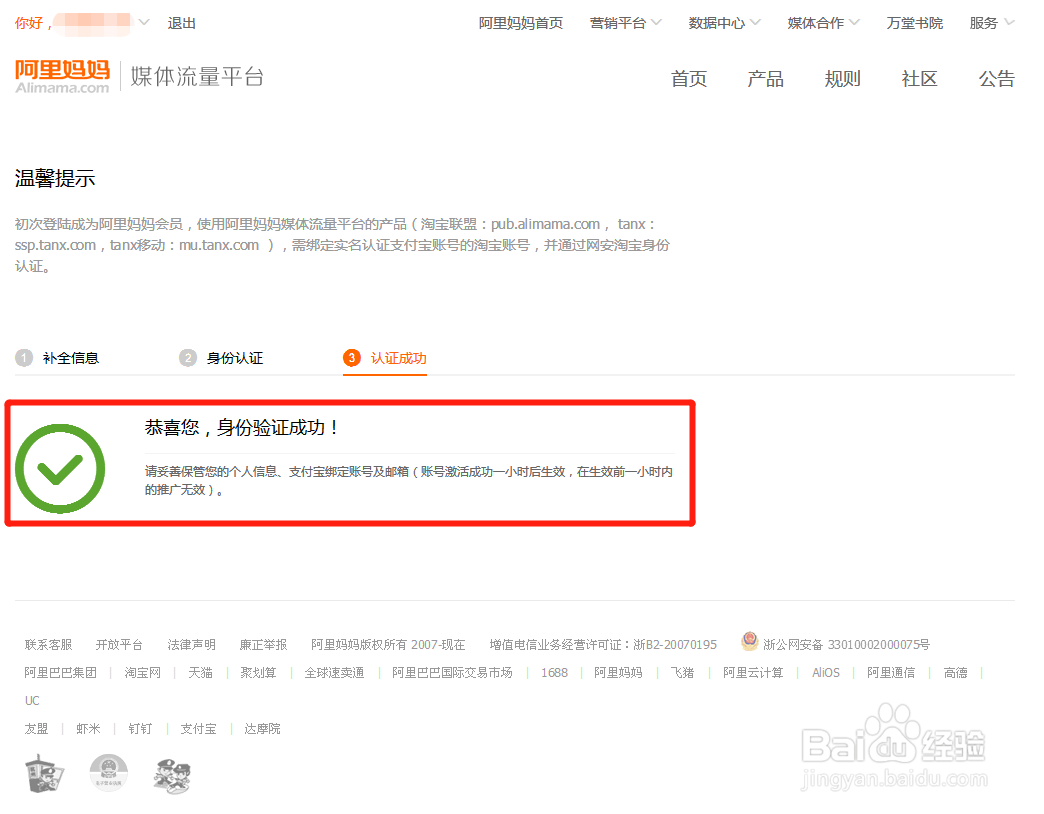Click 增值电信业务经营许可证 text in footer
Screen dimensions: 1044x814
pos(603,644)
